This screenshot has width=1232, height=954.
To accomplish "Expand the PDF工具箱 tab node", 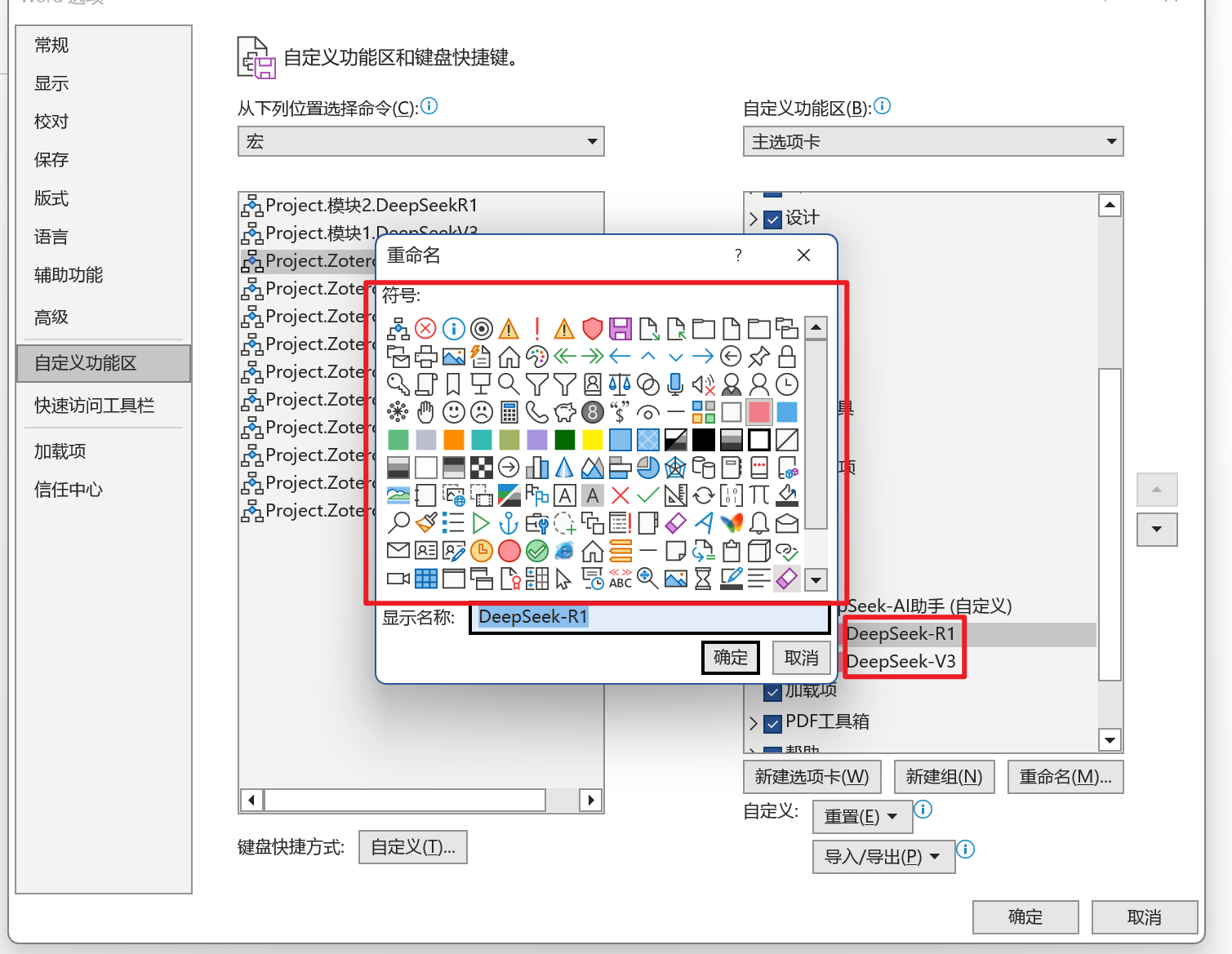I will 753,723.
